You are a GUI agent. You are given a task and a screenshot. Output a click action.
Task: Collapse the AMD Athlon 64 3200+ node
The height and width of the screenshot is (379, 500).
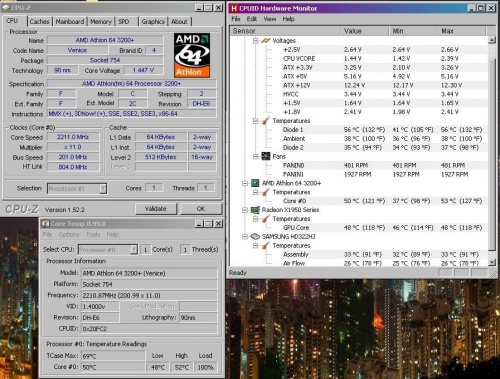pos(245,183)
